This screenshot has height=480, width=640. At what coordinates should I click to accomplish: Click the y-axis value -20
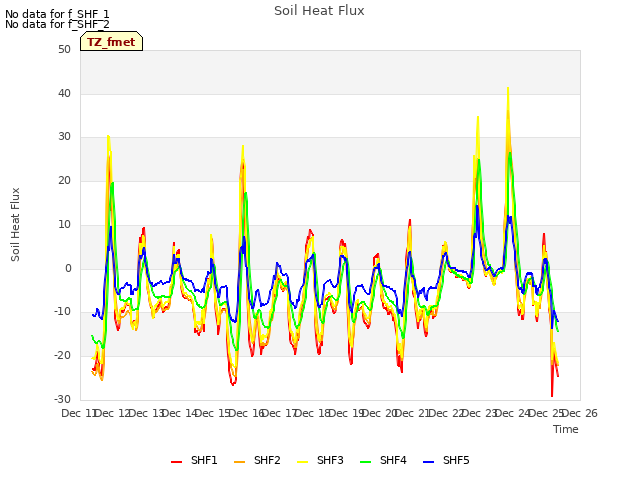point(62,356)
